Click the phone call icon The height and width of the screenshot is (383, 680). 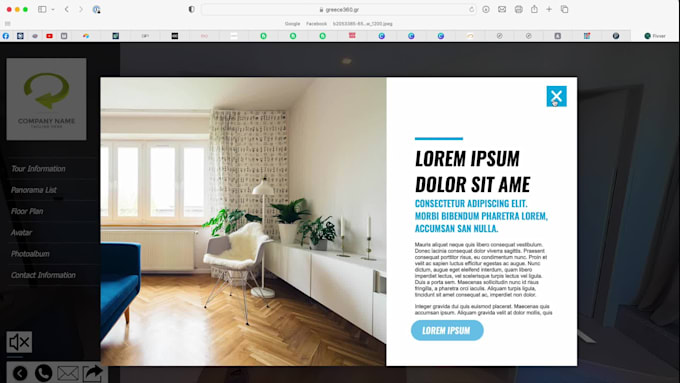click(x=43, y=373)
